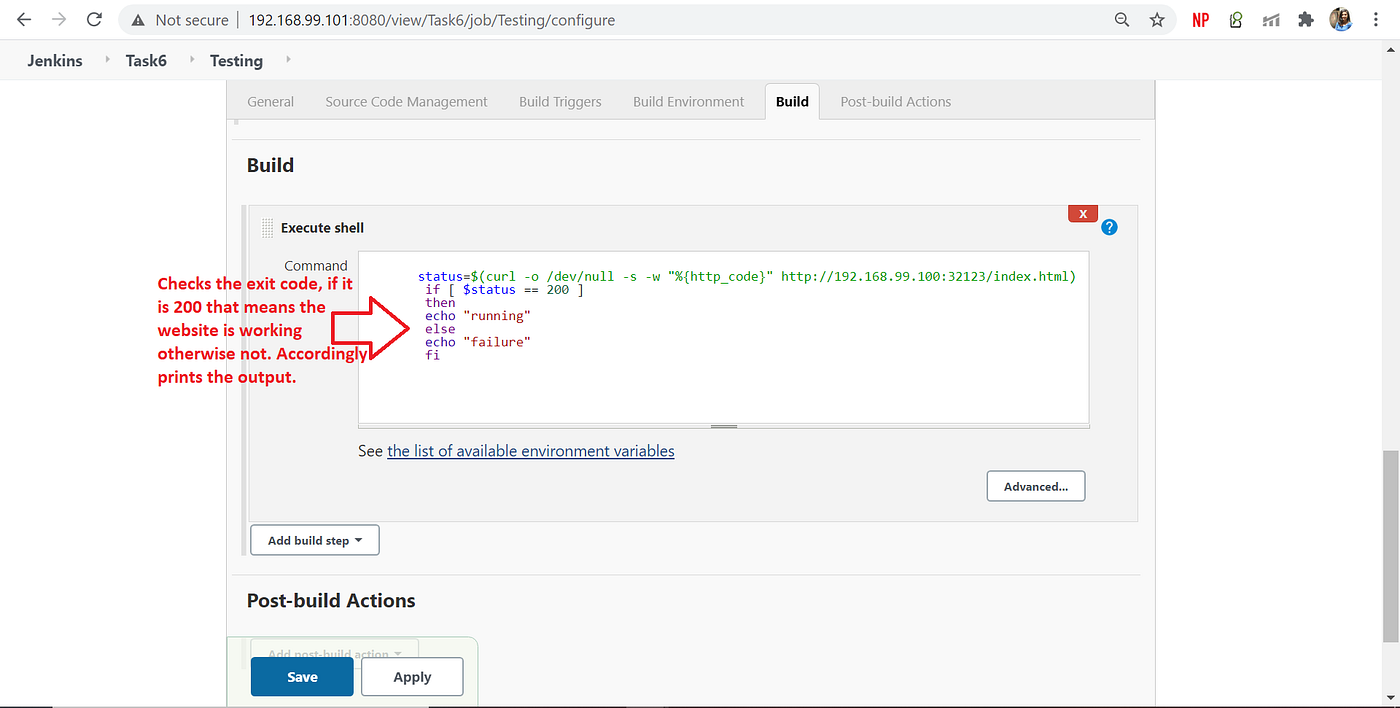Screen dimensions: 1400x708
Task: Click the echo "running" line
Action: point(477,316)
